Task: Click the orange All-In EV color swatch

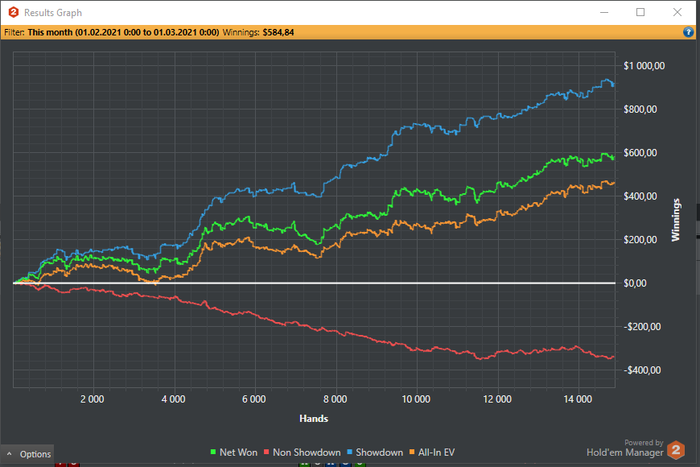Action: (x=412, y=452)
